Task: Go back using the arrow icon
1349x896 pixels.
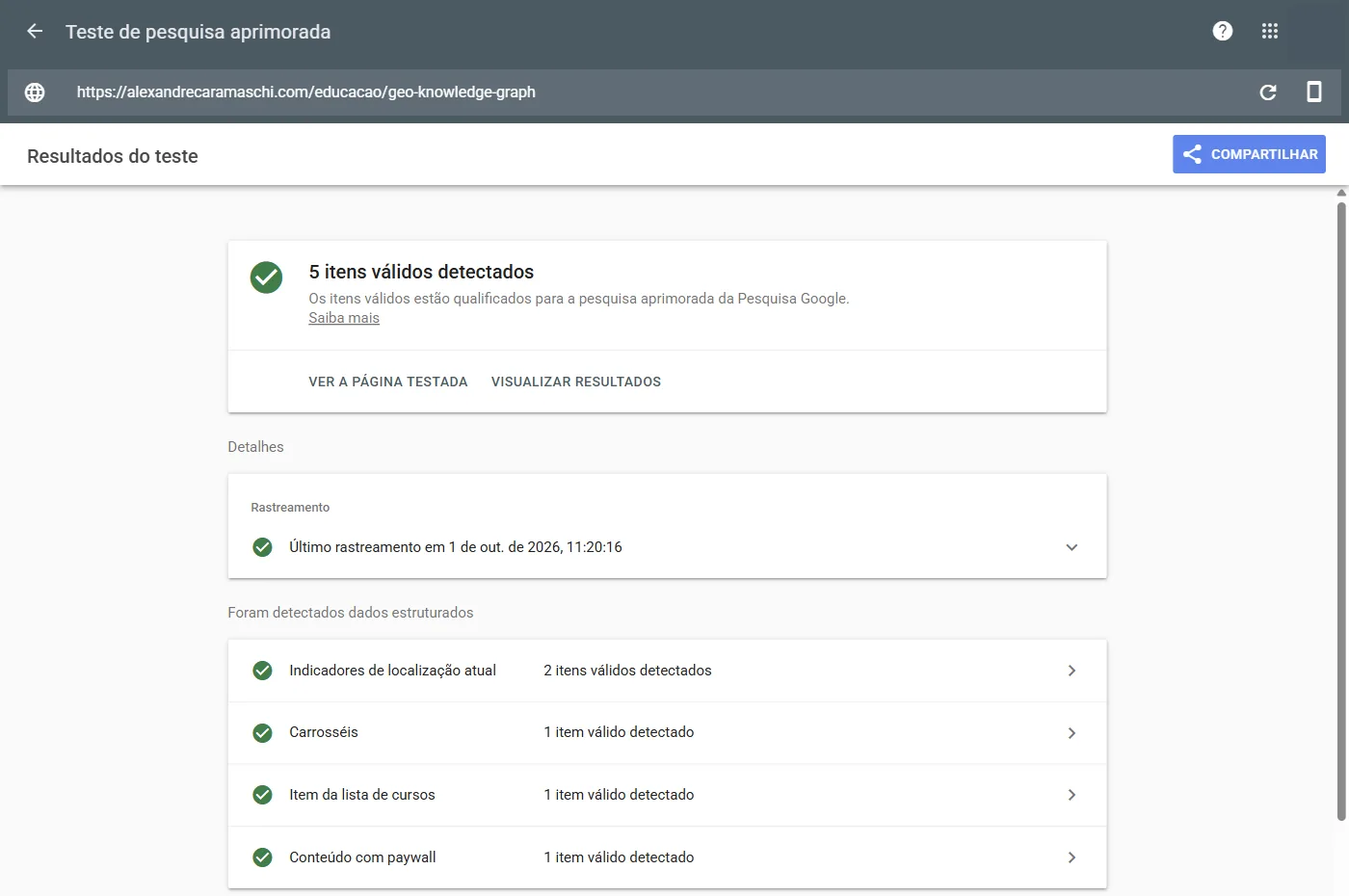Action: pos(35,31)
